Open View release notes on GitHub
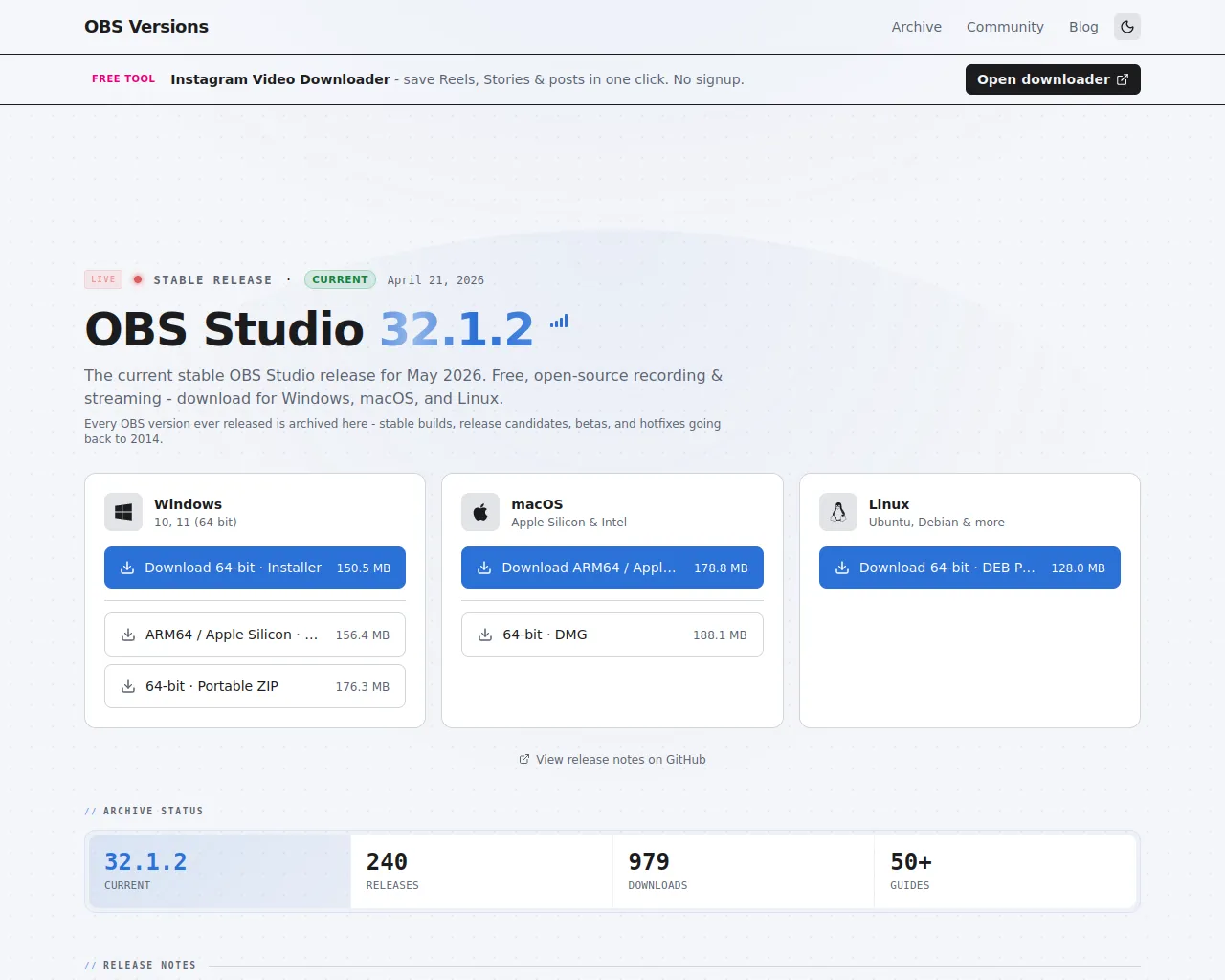Image resolution: width=1225 pixels, height=980 pixels. click(x=612, y=760)
